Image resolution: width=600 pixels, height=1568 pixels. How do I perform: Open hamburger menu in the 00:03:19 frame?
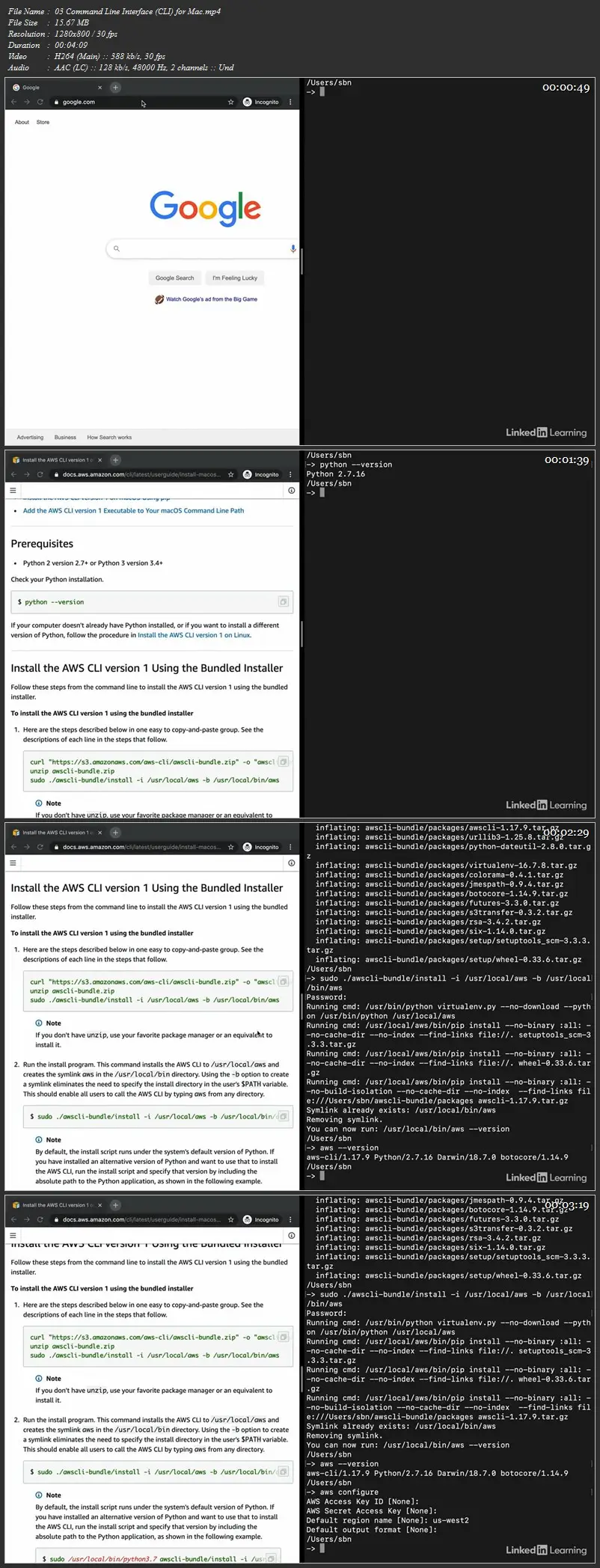[13, 1236]
